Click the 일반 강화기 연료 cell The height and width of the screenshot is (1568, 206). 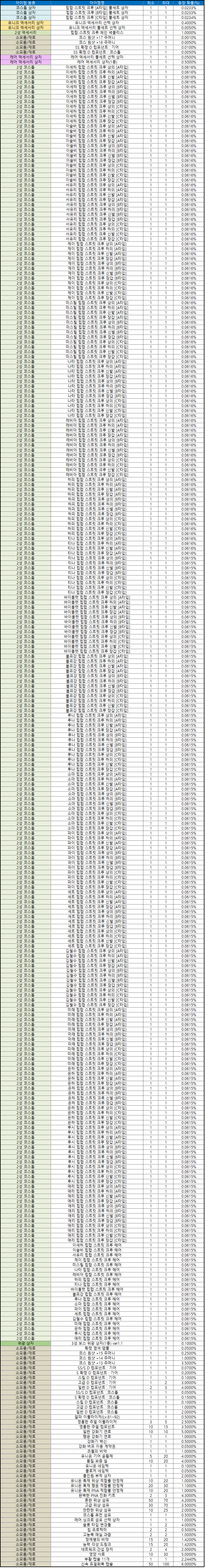coord(98,1431)
